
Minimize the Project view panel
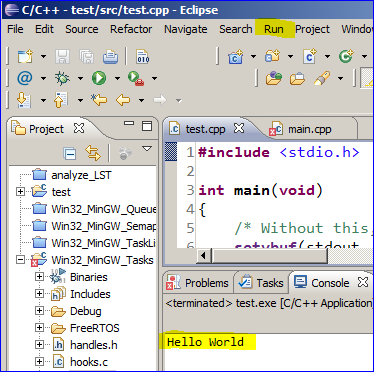[129, 123]
